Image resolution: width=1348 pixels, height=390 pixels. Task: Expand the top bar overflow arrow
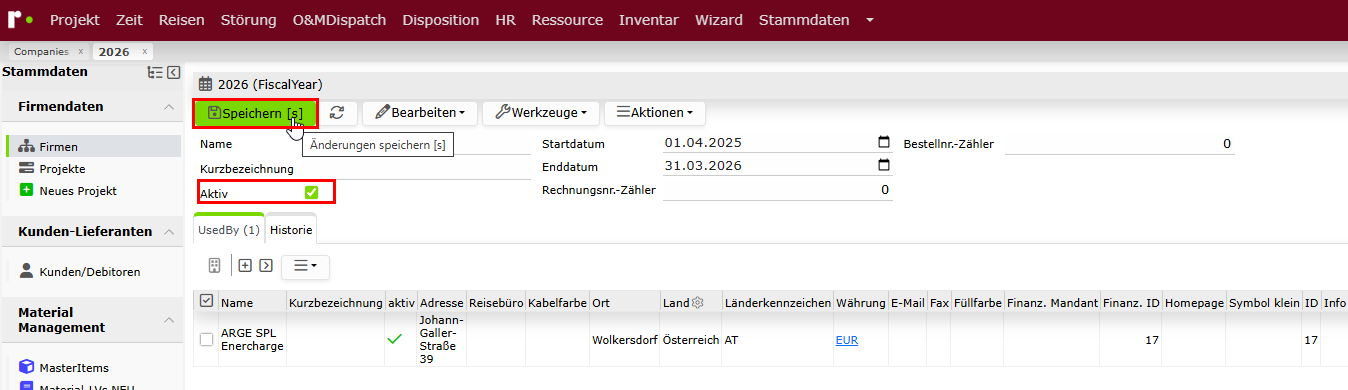click(870, 20)
